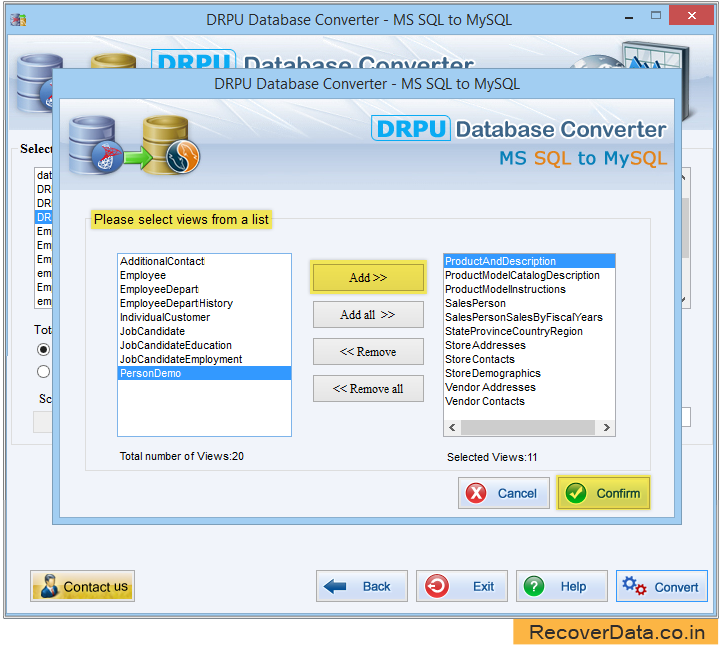This screenshot has height=650, width=723.
Task: Click the red X icon on Cancel
Action: click(x=476, y=493)
